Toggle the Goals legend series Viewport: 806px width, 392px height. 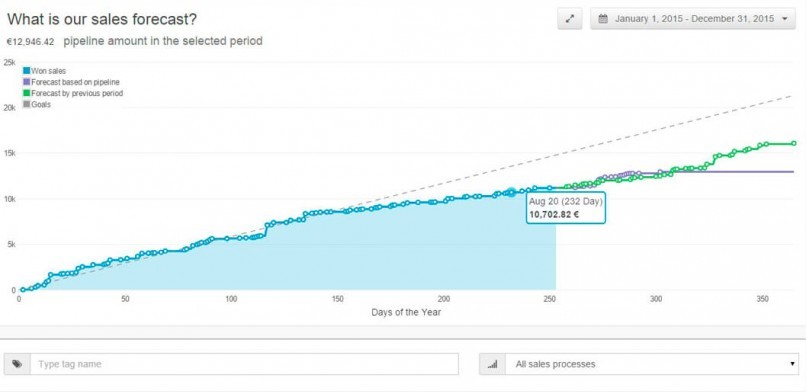(37, 105)
